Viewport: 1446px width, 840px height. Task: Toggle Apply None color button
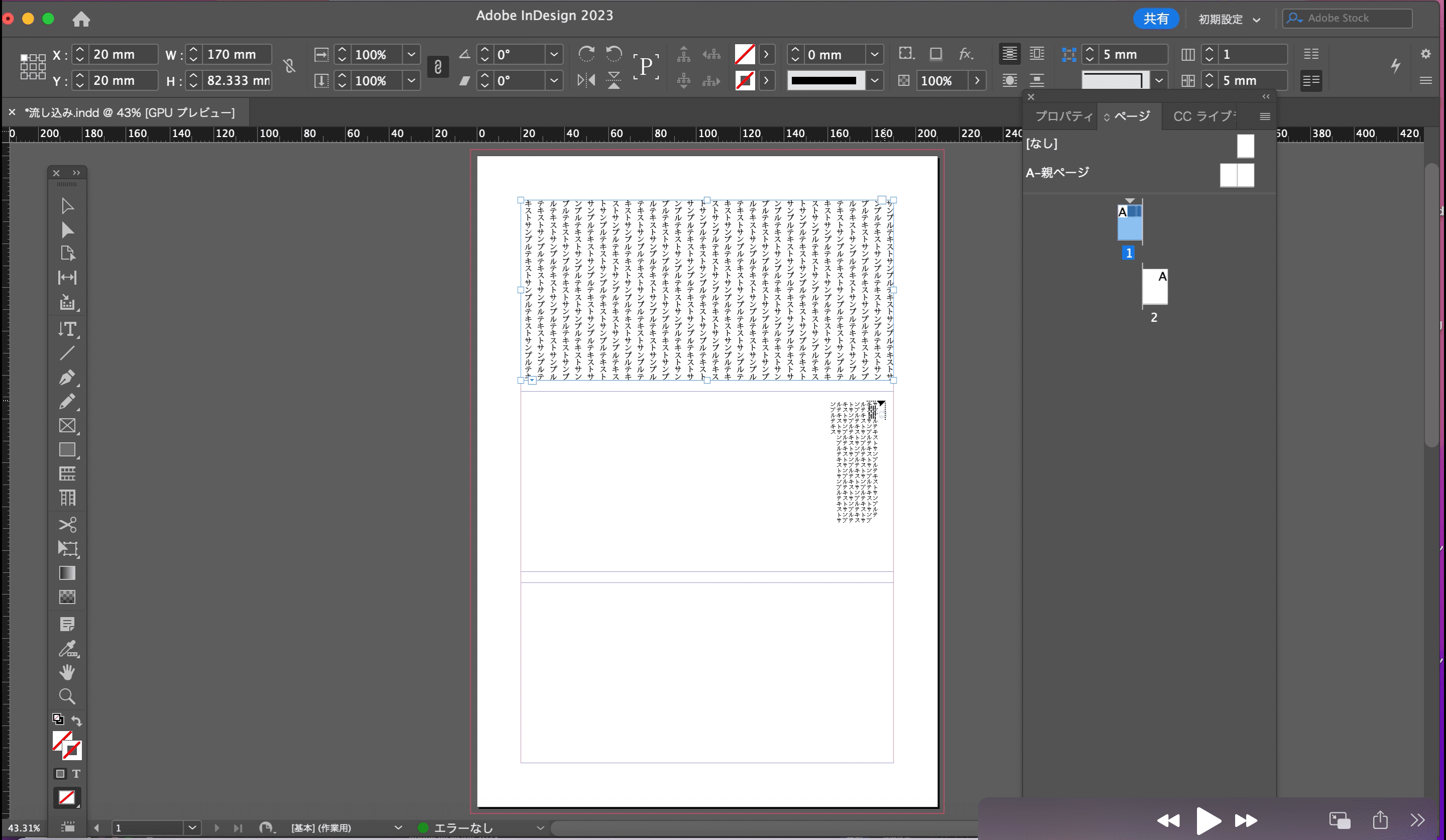point(67,797)
